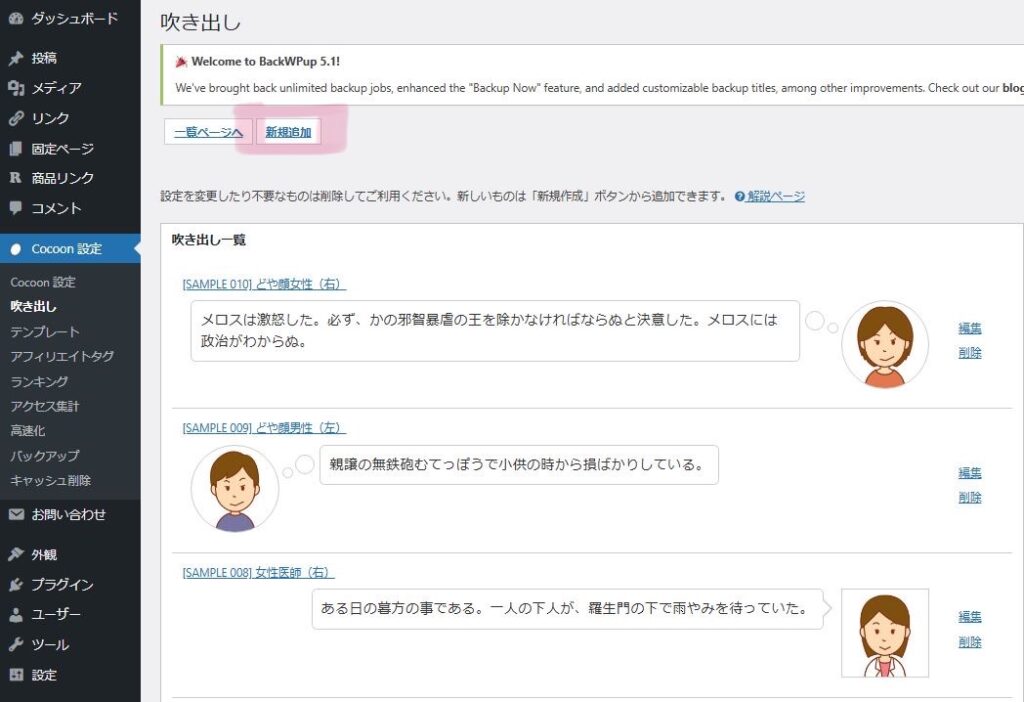Click the BackWPup icon in the welcome notice
Viewport: 1024px width, 702px height.
tap(181, 62)
